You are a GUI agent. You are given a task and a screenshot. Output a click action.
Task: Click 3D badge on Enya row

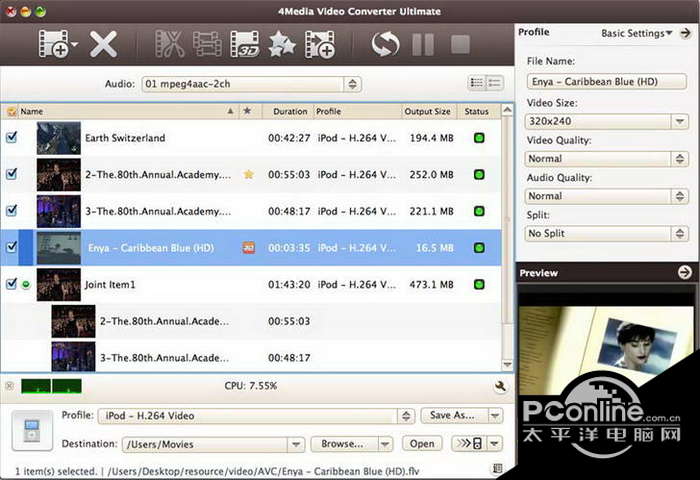point(249,247)
